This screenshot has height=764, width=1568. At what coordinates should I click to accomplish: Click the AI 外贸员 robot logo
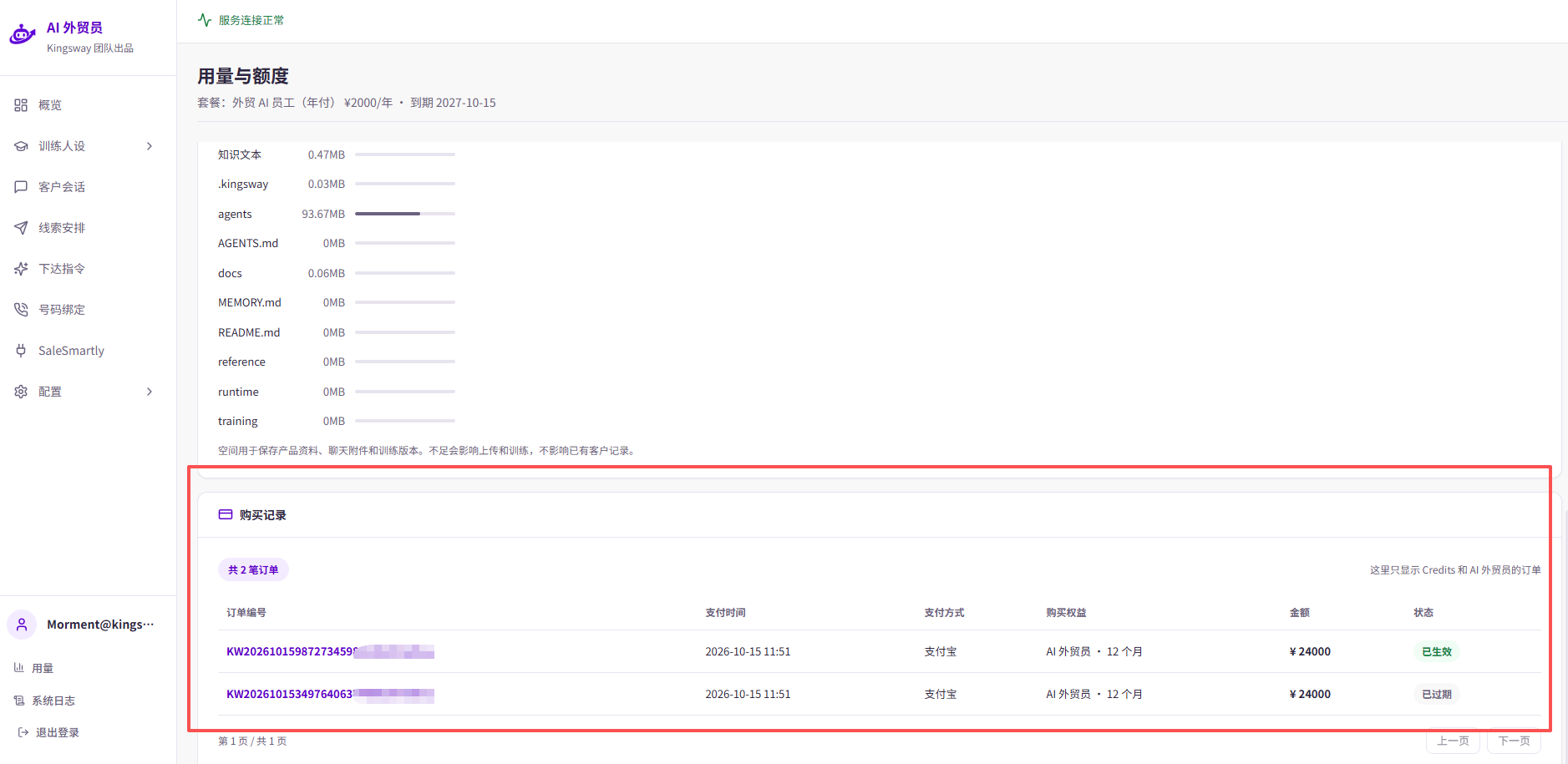pyautogui.click(x=23, y=35)
